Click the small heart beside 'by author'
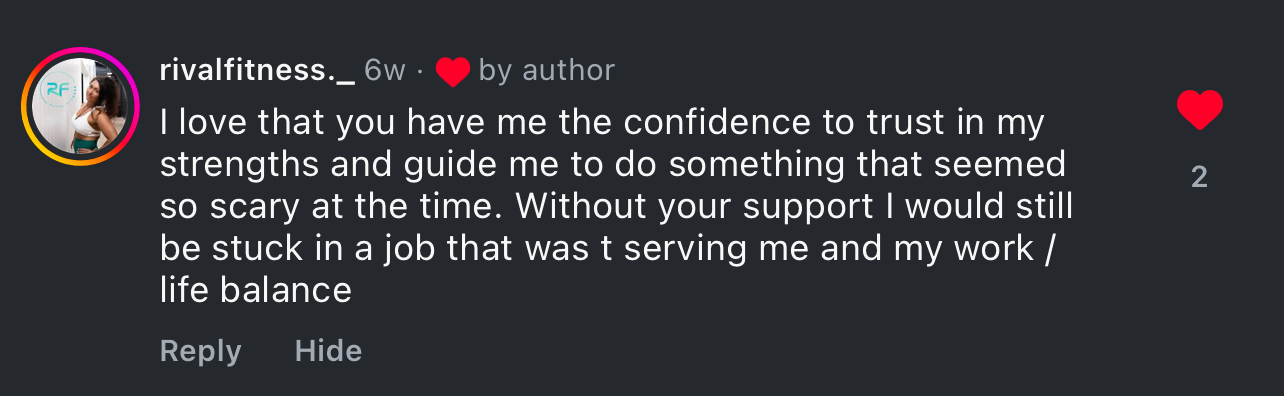The height and width of the screenshot is (396, 1284). [x=453, y=70]
